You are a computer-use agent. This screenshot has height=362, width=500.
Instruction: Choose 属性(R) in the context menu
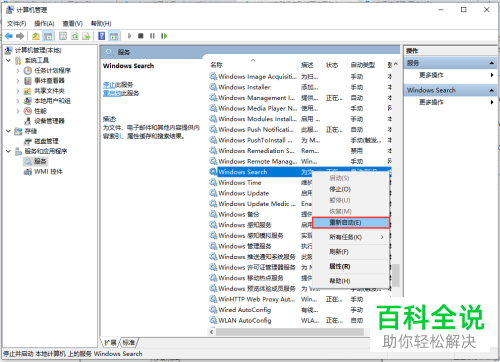(351, 266)
